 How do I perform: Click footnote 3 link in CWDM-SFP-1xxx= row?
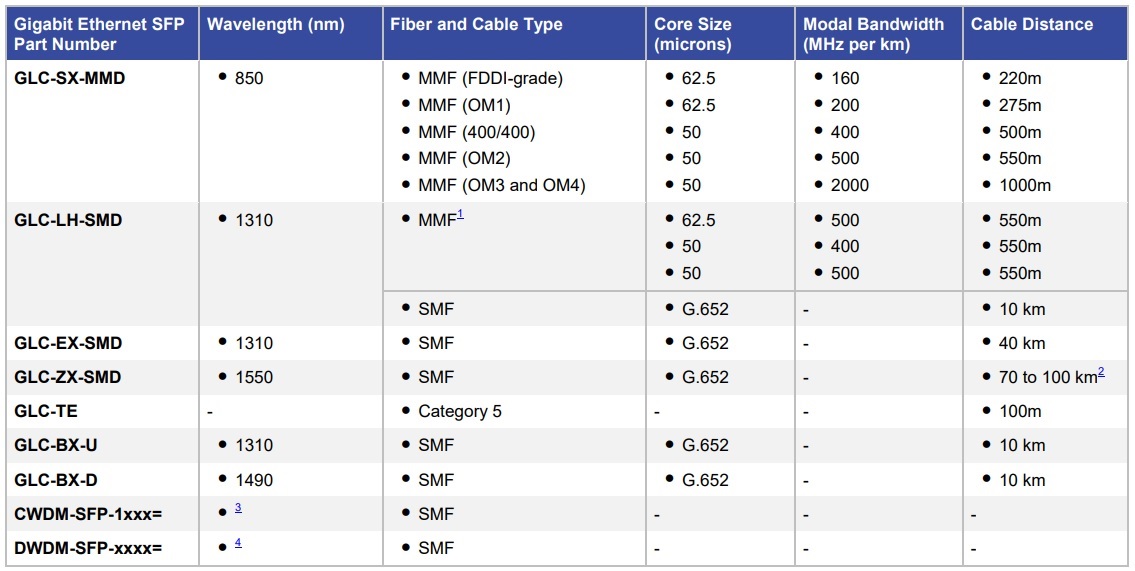238,508
